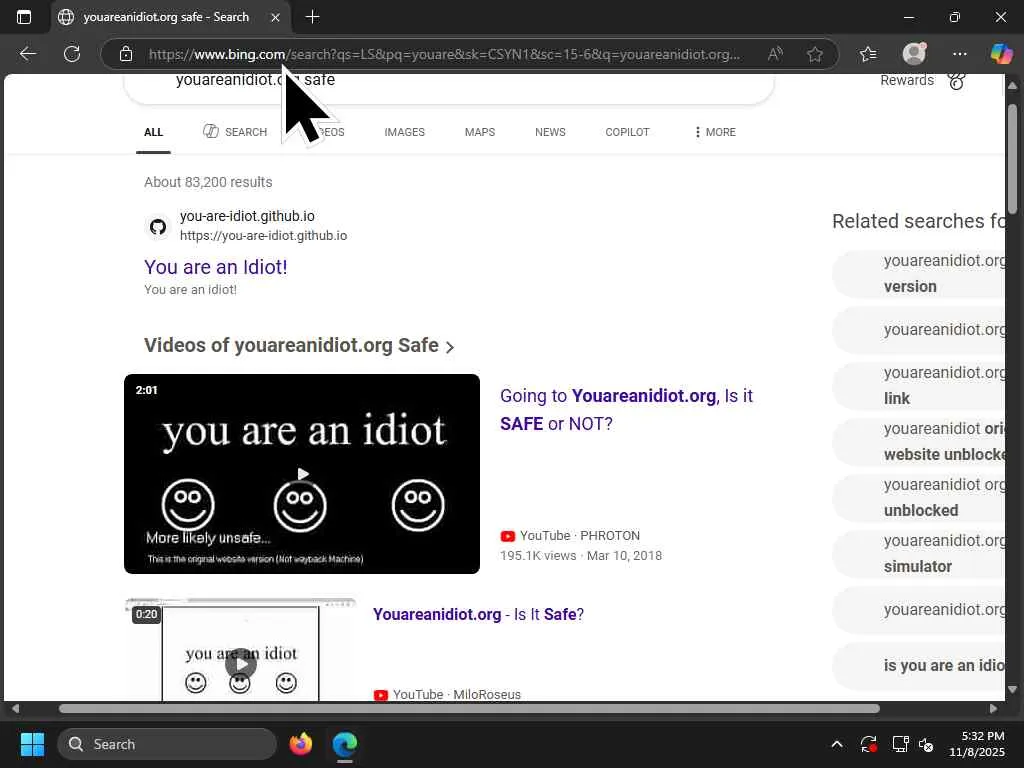Open Going to Youareanidiot.org, Is it SAFE link
1024x768 pixels.
pos(626,409)
